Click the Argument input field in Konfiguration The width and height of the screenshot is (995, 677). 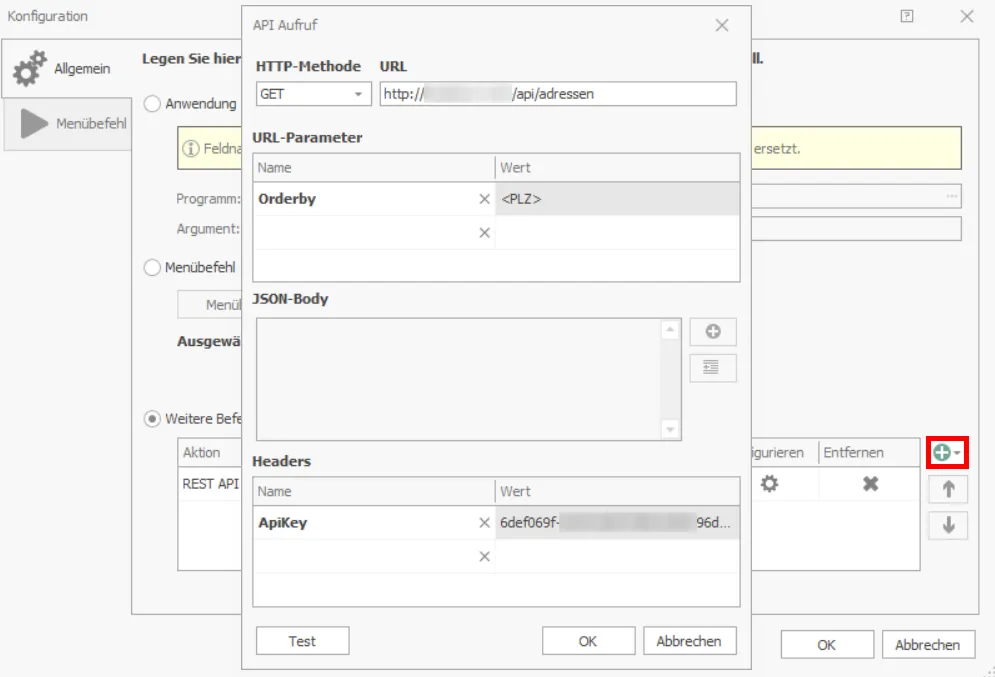click(x=856, y=228)
